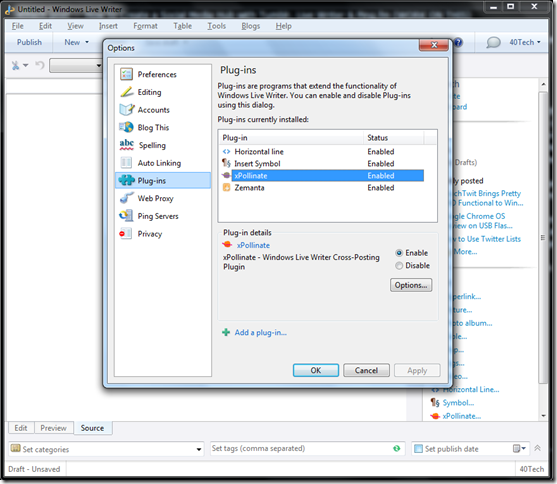Click the xPollinate icon in main window sidebar

click(x=435, y=416)
